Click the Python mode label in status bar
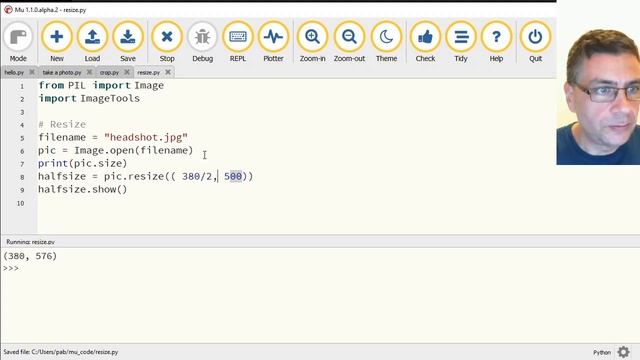The width and height of the screenshot is (640, 360). [x=602, y=352]
